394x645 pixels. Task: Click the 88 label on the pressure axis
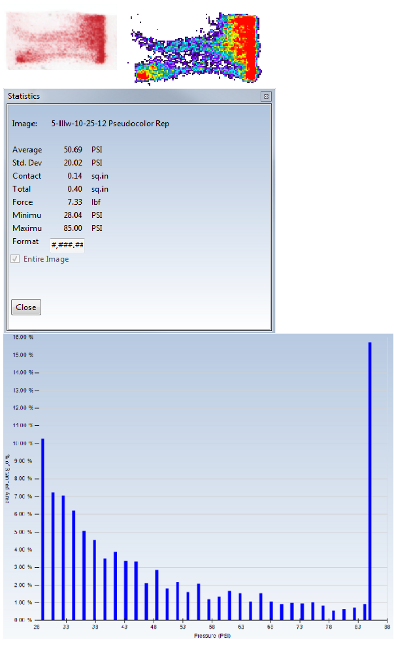(x=387, y=627)
